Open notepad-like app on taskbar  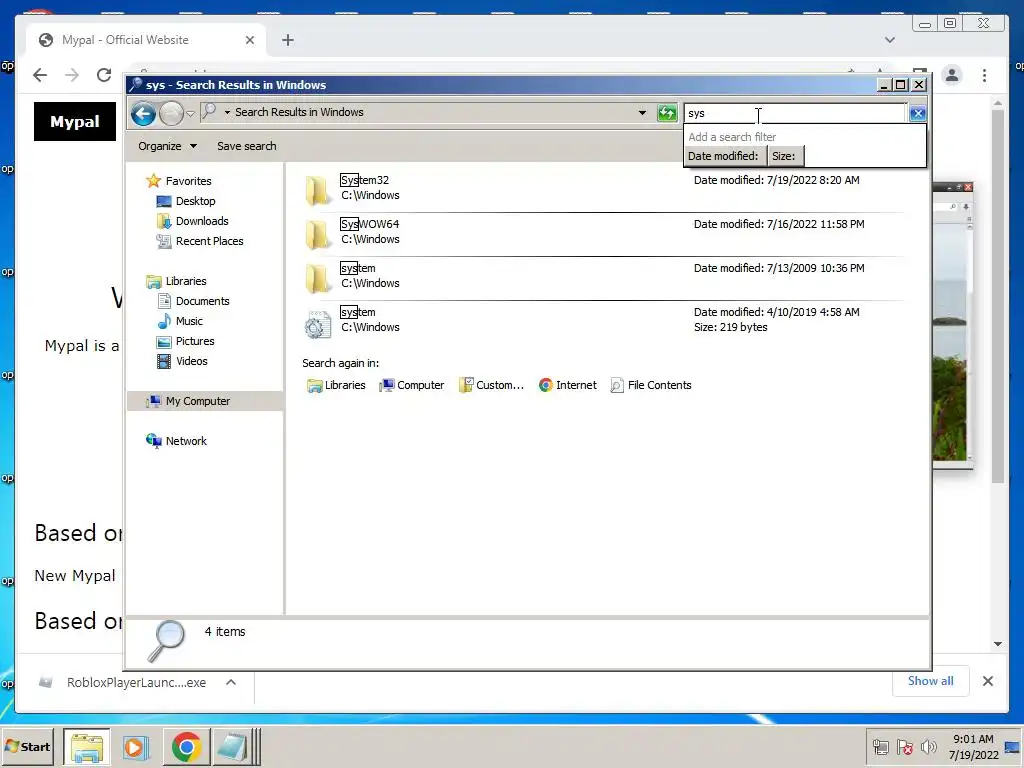[x=232, y=747]
